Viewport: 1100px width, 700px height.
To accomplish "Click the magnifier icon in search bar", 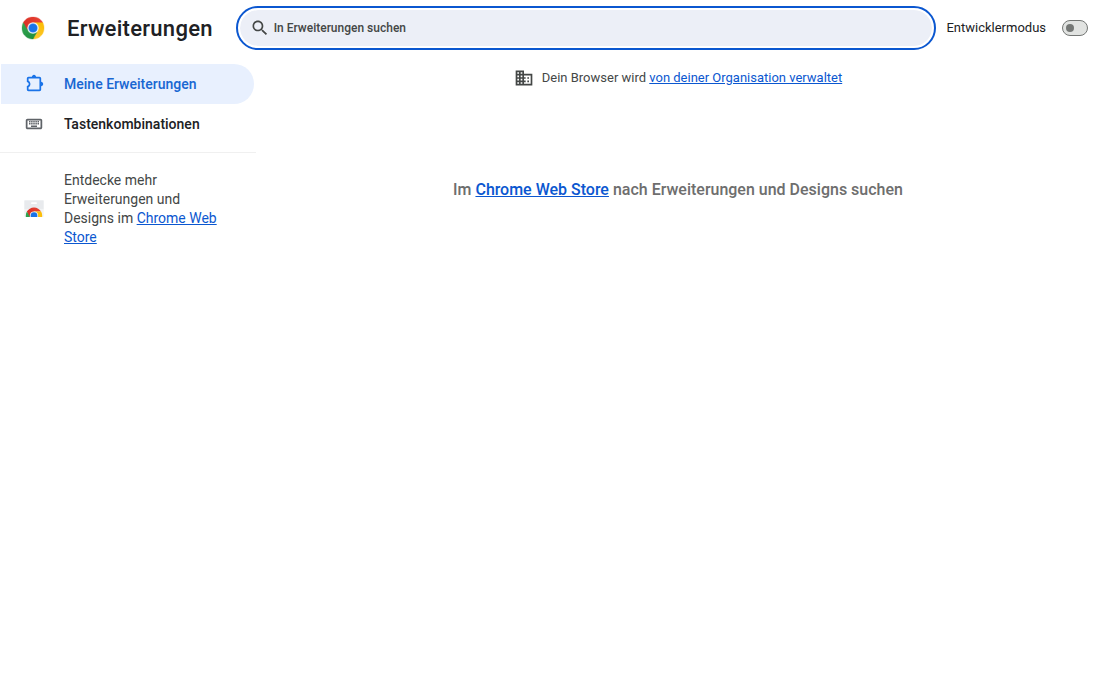I will (259, 28).
